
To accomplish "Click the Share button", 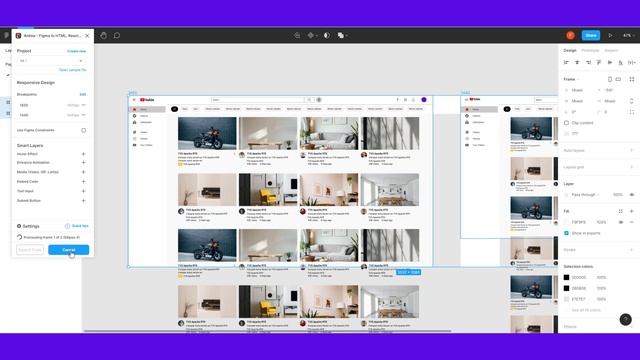I will pos(591,36).
